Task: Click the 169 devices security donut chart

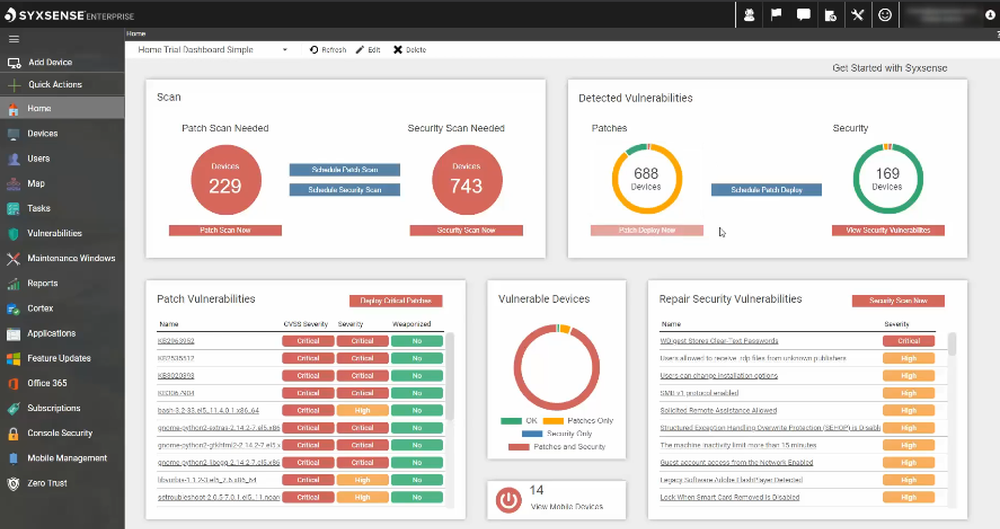Action: [x=888, y=179]
